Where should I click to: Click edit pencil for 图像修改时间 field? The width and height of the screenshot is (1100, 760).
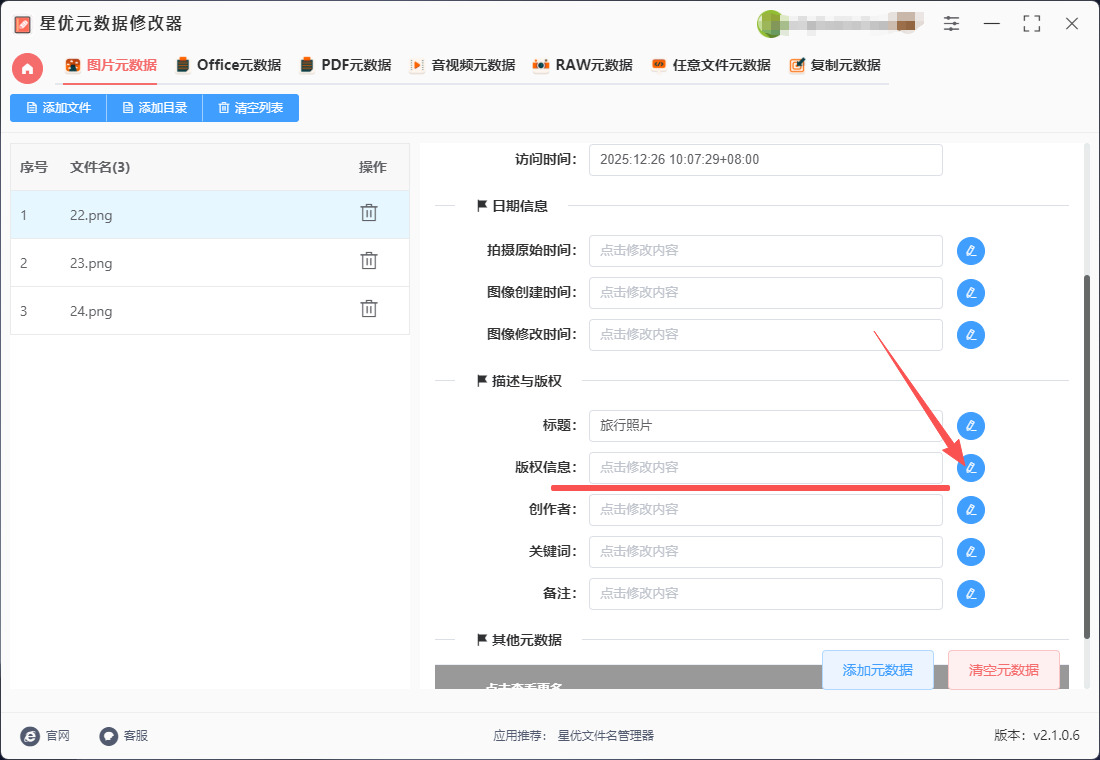[x=971, y=335]
